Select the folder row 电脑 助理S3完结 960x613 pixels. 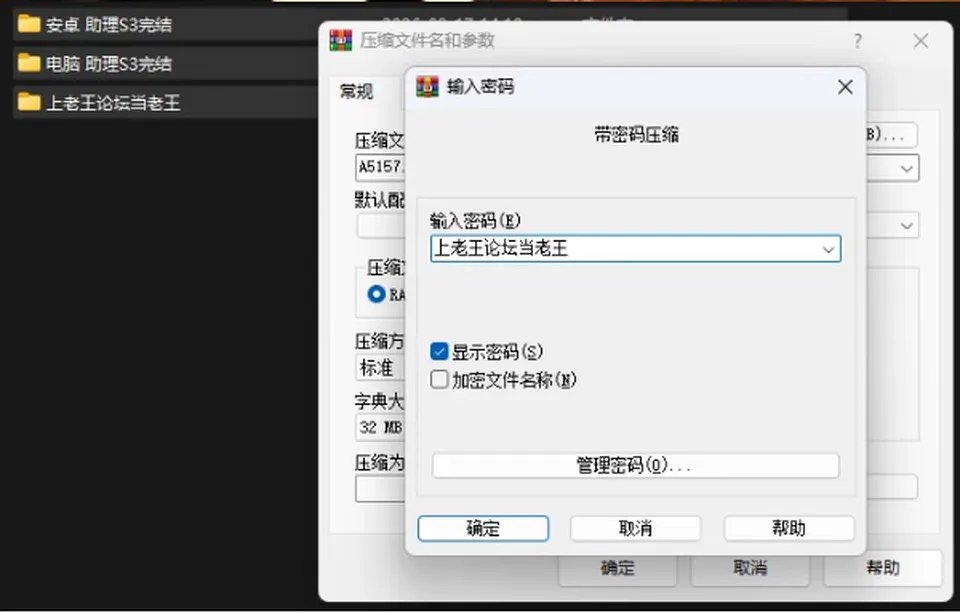pos(165,63)
